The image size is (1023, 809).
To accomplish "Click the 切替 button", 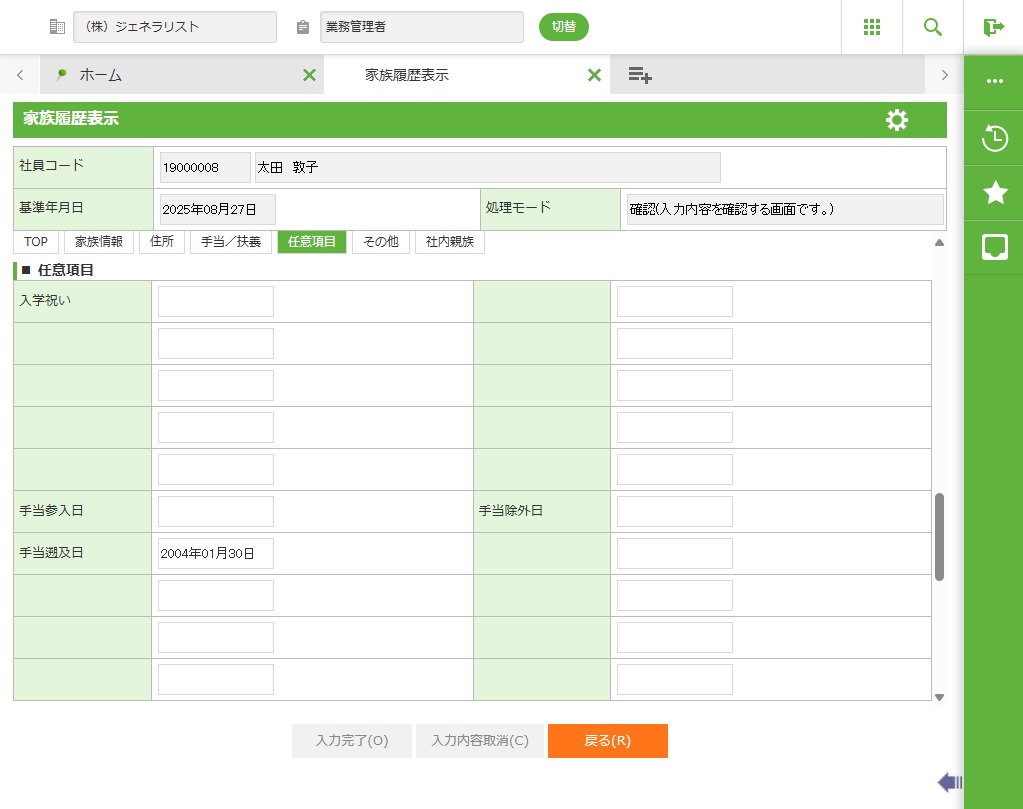I will coord(564,27).
